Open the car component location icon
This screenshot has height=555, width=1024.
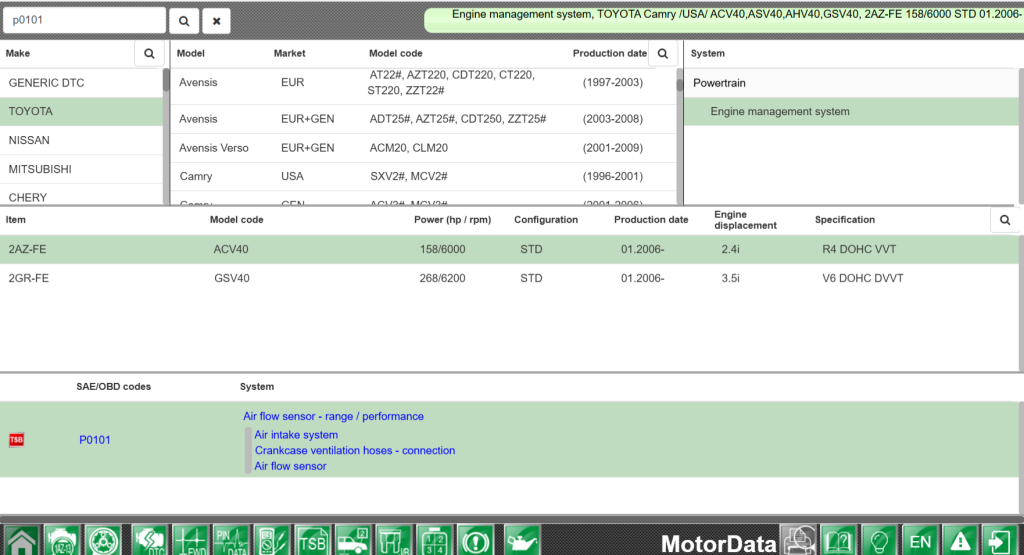coord(353,541)
